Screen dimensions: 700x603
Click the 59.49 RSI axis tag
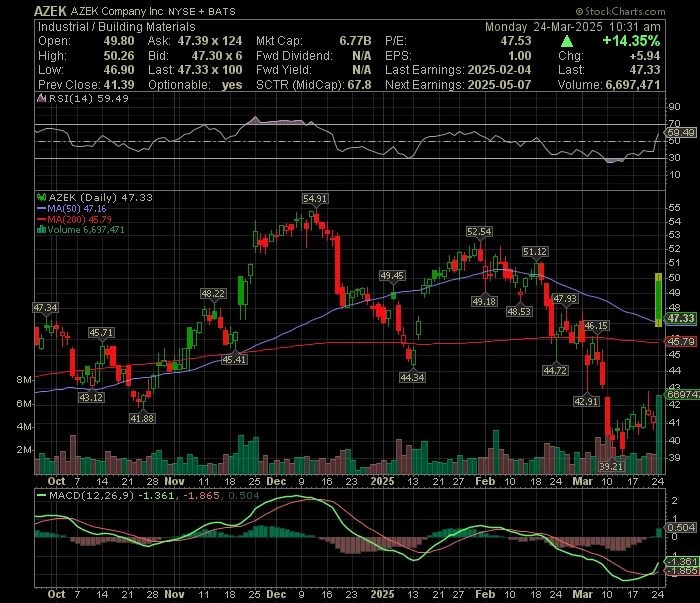click(x=681, y=133)
